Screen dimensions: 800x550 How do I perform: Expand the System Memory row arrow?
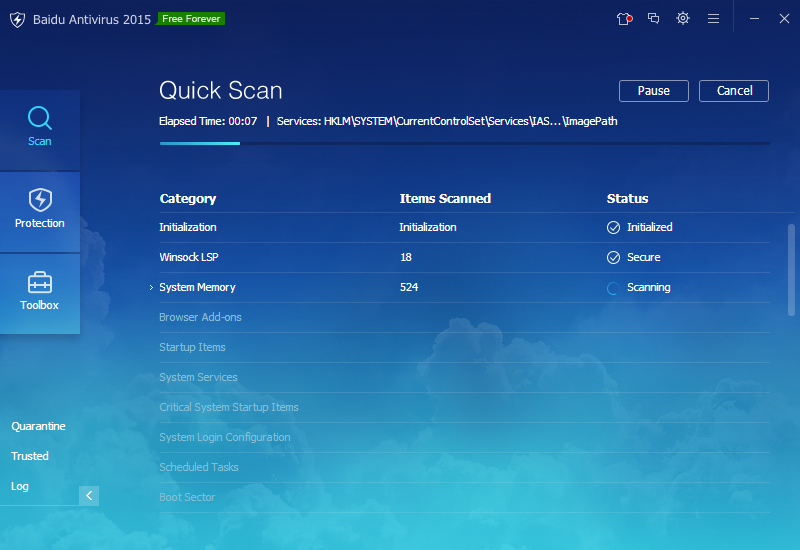[x=151, y=288]
